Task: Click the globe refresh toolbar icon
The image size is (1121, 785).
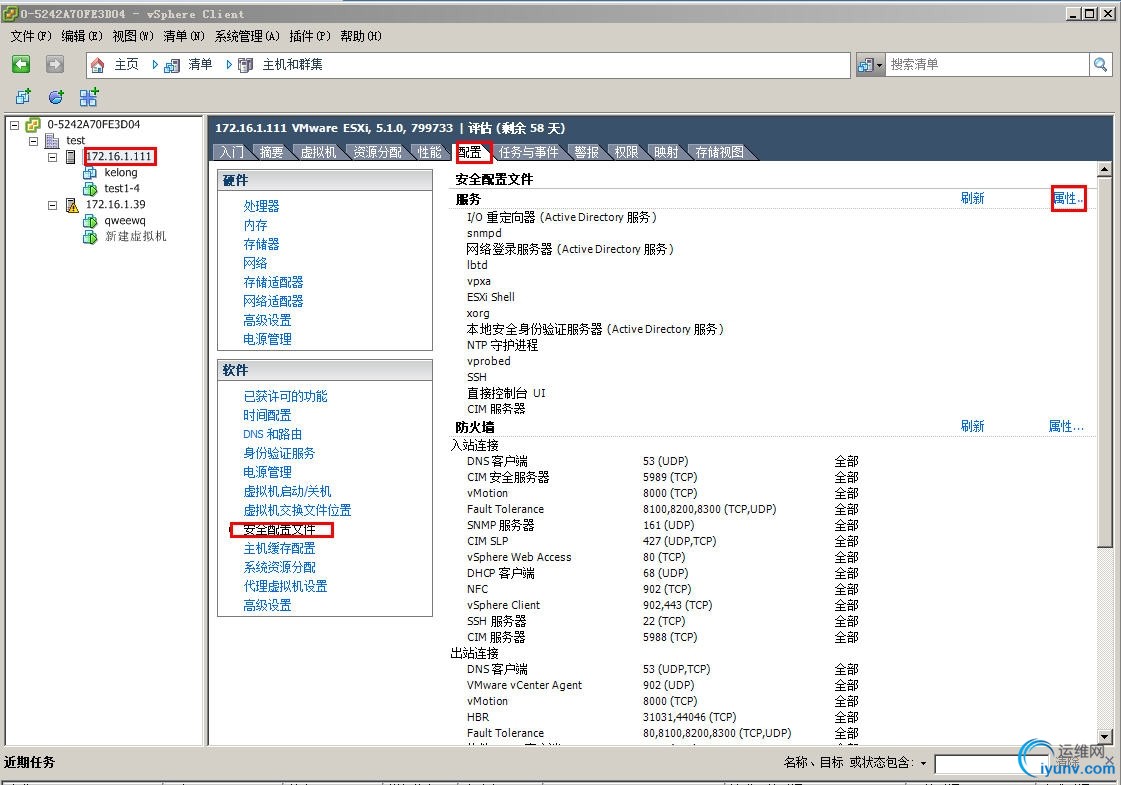Action: 56,97
